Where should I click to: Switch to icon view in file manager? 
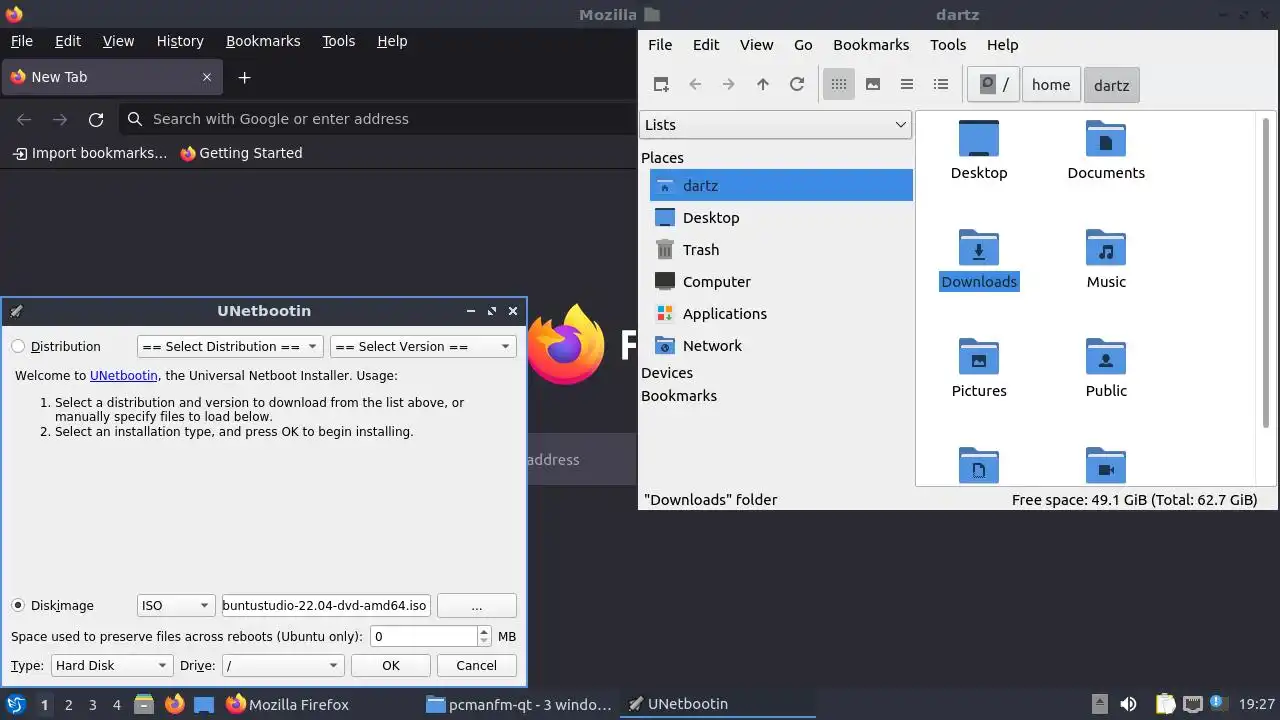(x=839, y=85)
